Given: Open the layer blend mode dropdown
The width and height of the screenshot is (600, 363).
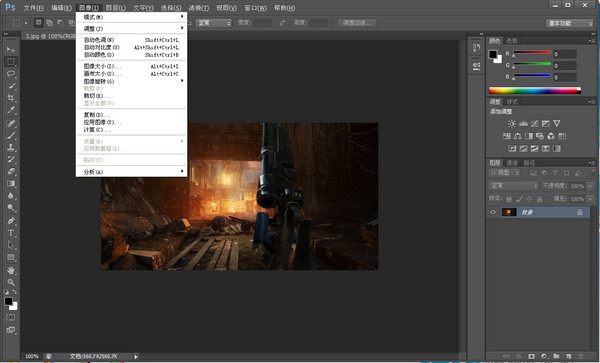Looking at the screenshot, I should coord(514,186).
